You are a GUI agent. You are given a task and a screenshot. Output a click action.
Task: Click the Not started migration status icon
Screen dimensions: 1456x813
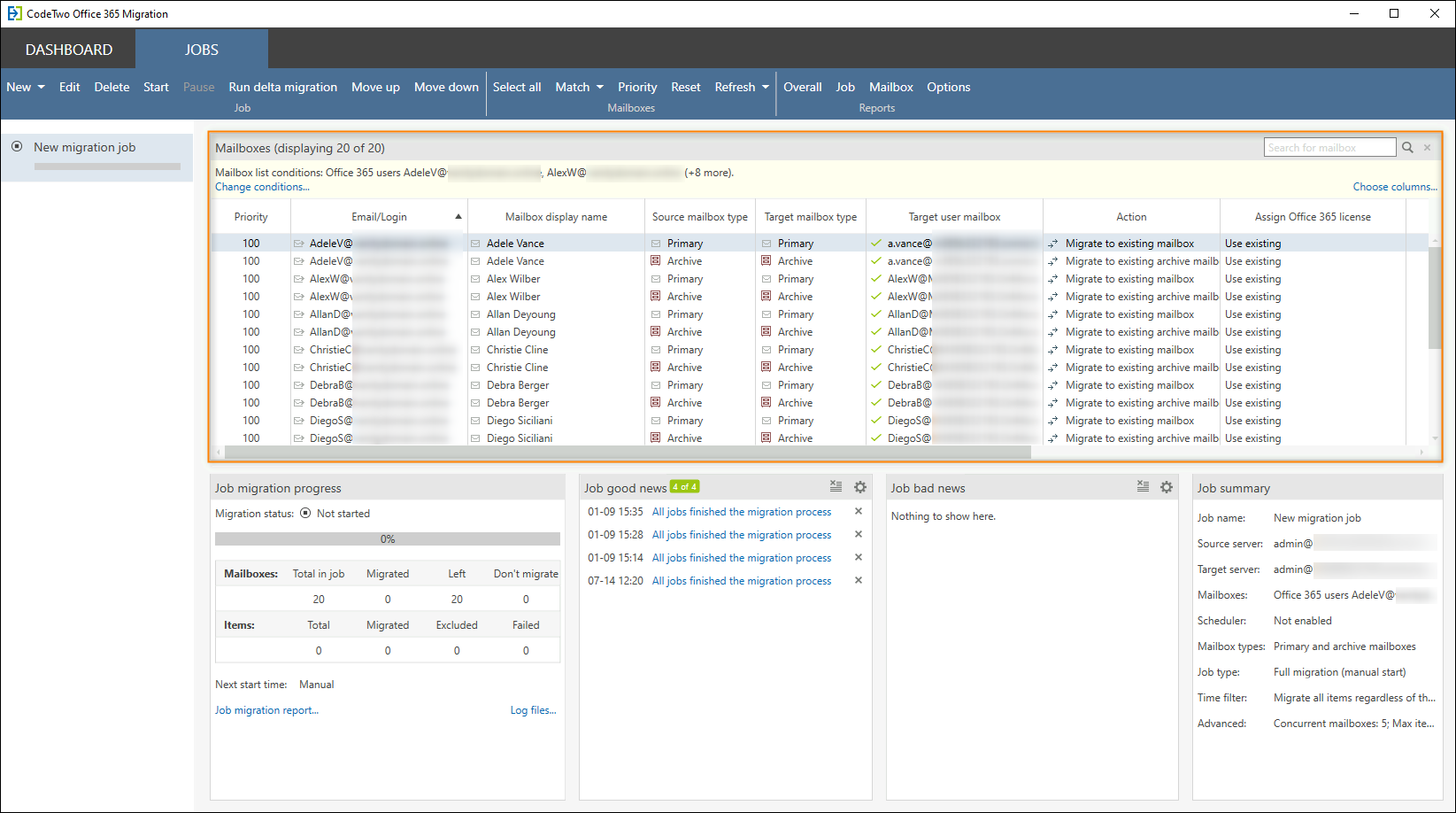(305, 513)
